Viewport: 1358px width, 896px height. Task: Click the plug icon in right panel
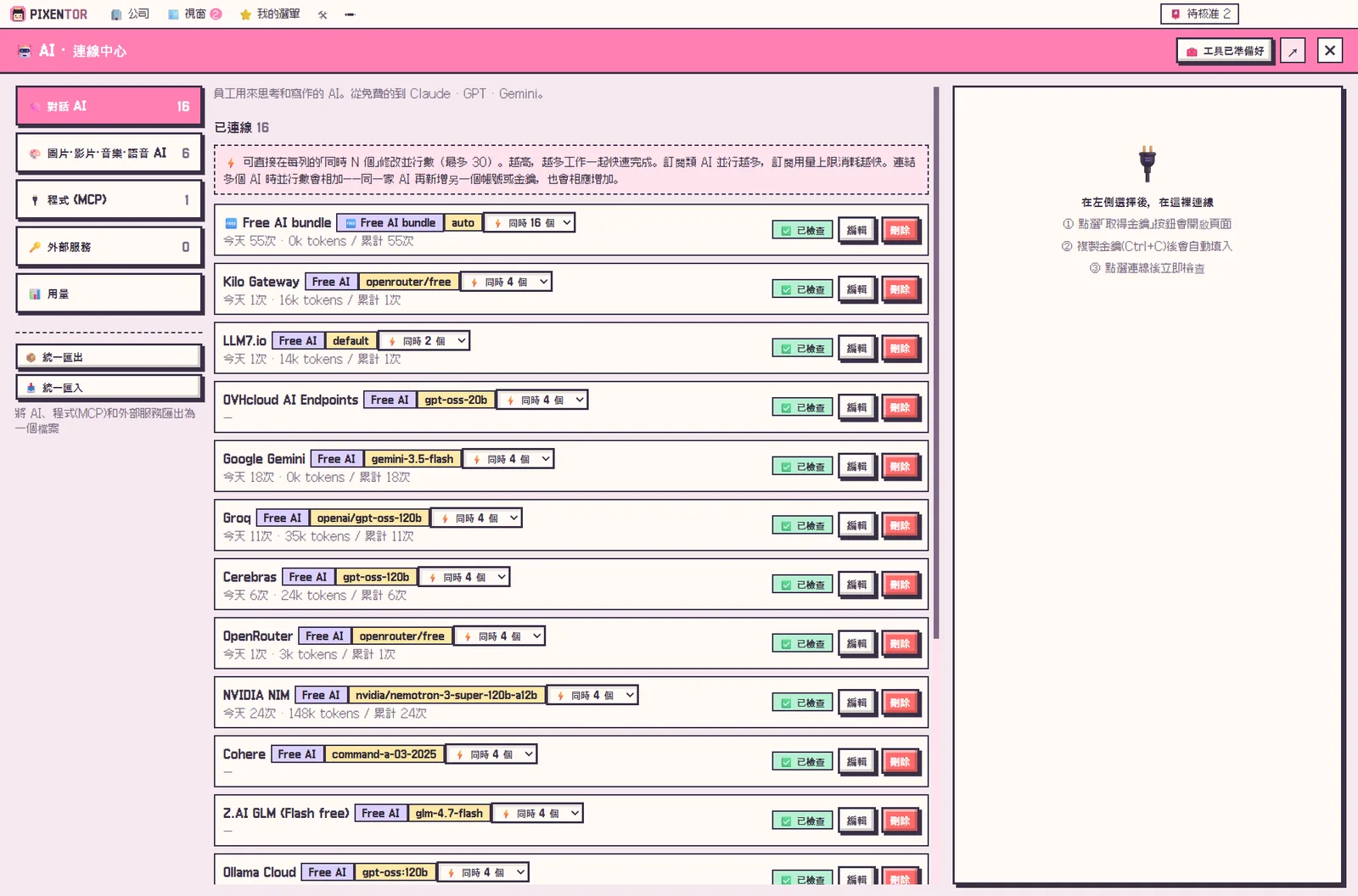coord(1148,163)
